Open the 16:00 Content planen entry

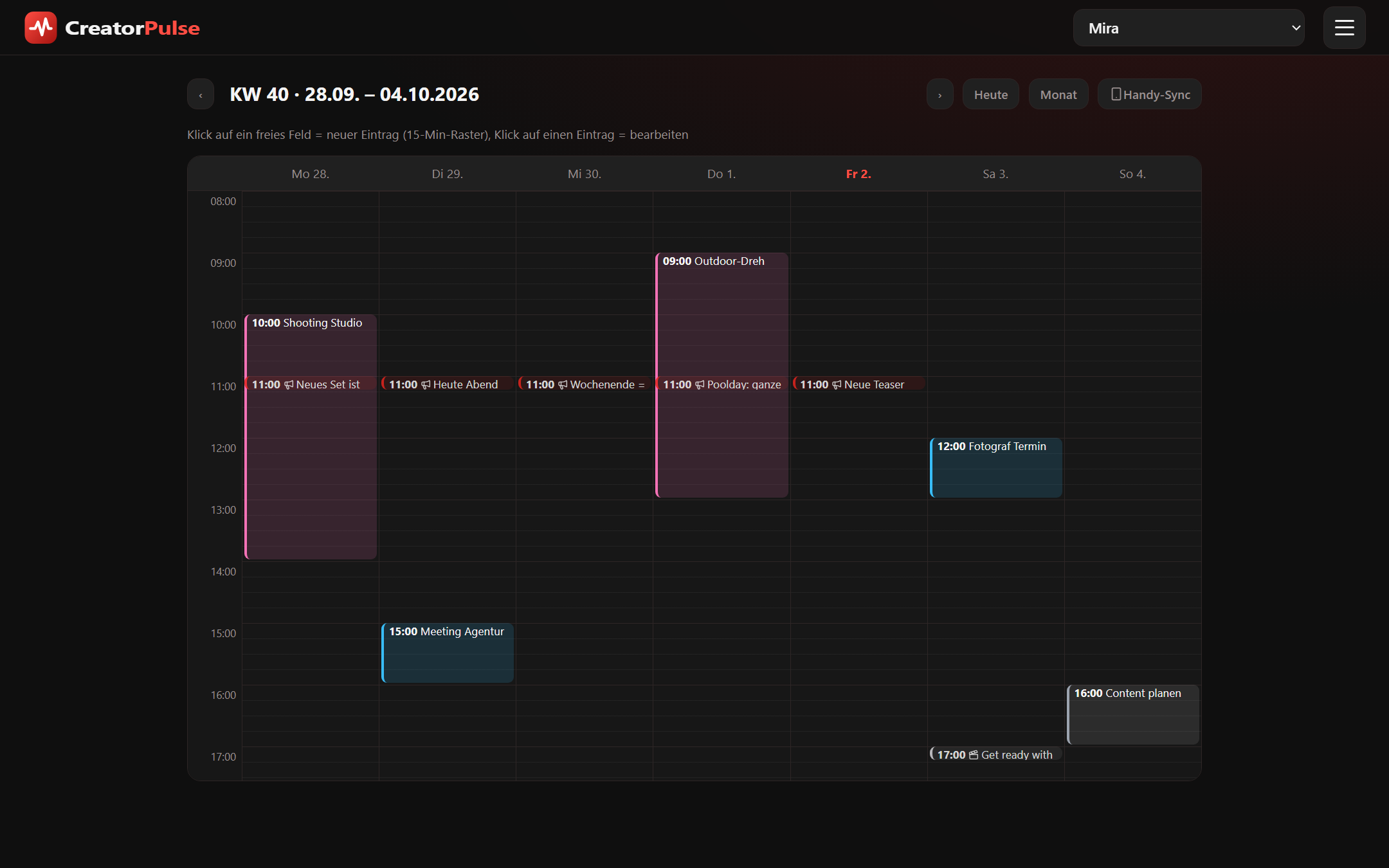coord(1132,714)
